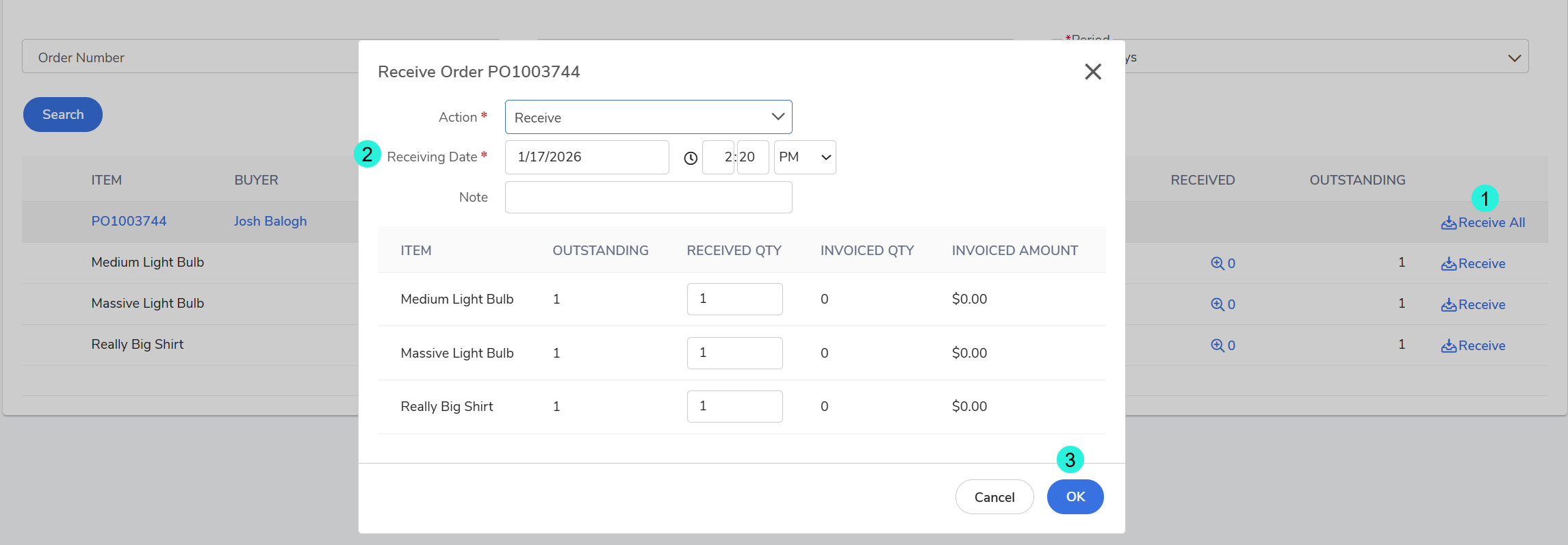Edit received qty for Really Big Shirt

[x=734, y=406]
